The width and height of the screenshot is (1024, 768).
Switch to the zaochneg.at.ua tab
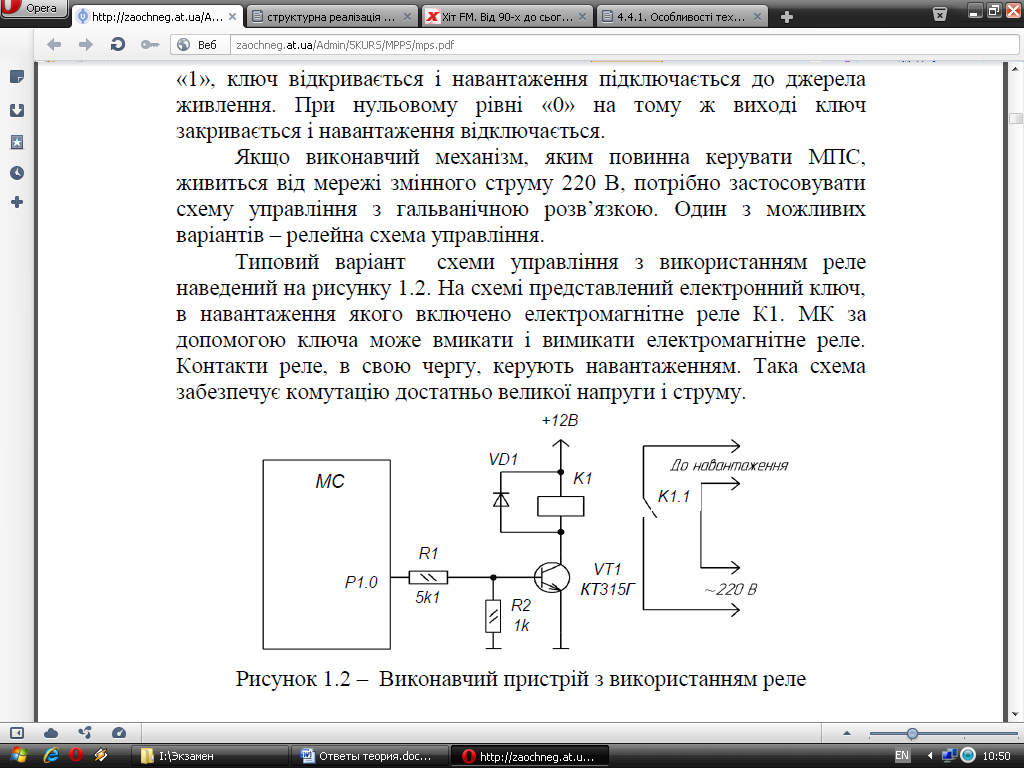(x=157, y=17)
